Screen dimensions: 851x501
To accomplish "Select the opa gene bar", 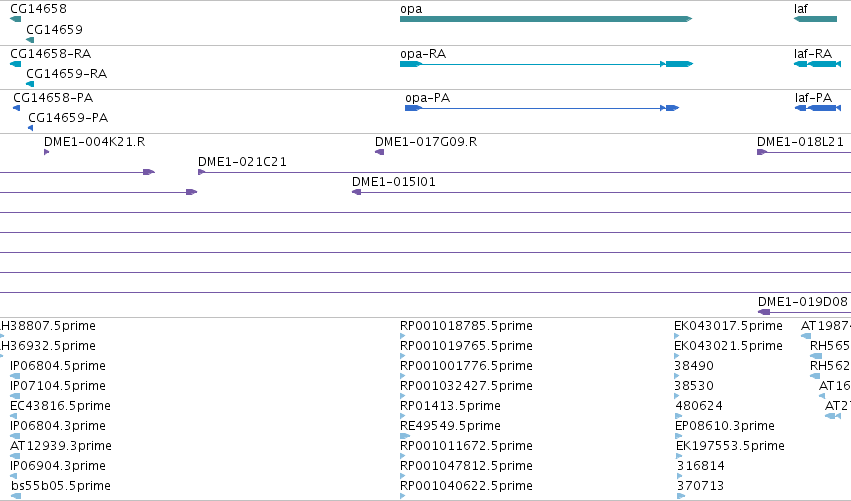I will click(x=546, y=19).
